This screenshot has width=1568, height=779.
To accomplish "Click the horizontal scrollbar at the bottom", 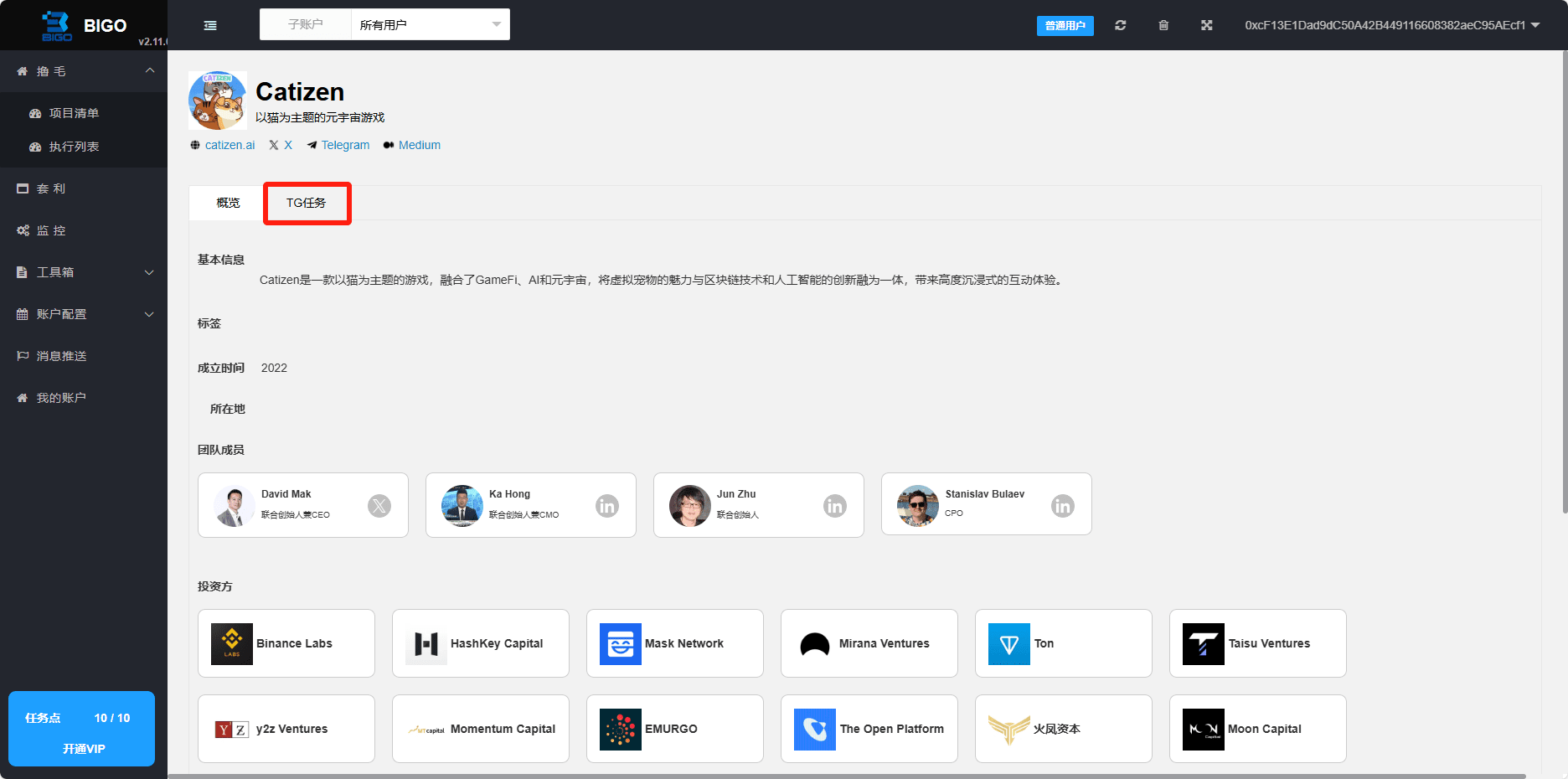I will coord(846,776).
